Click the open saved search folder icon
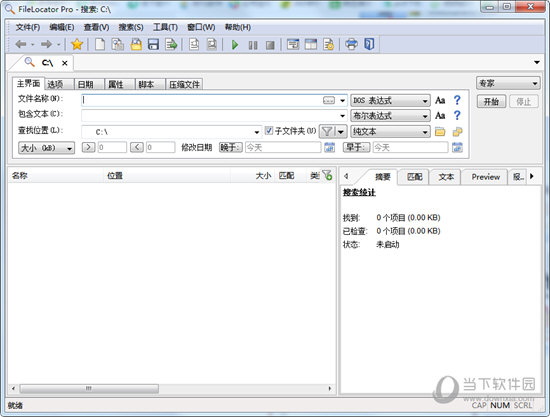Image resolution: width=550 pixels, height=417 pixels. [136, 45]
